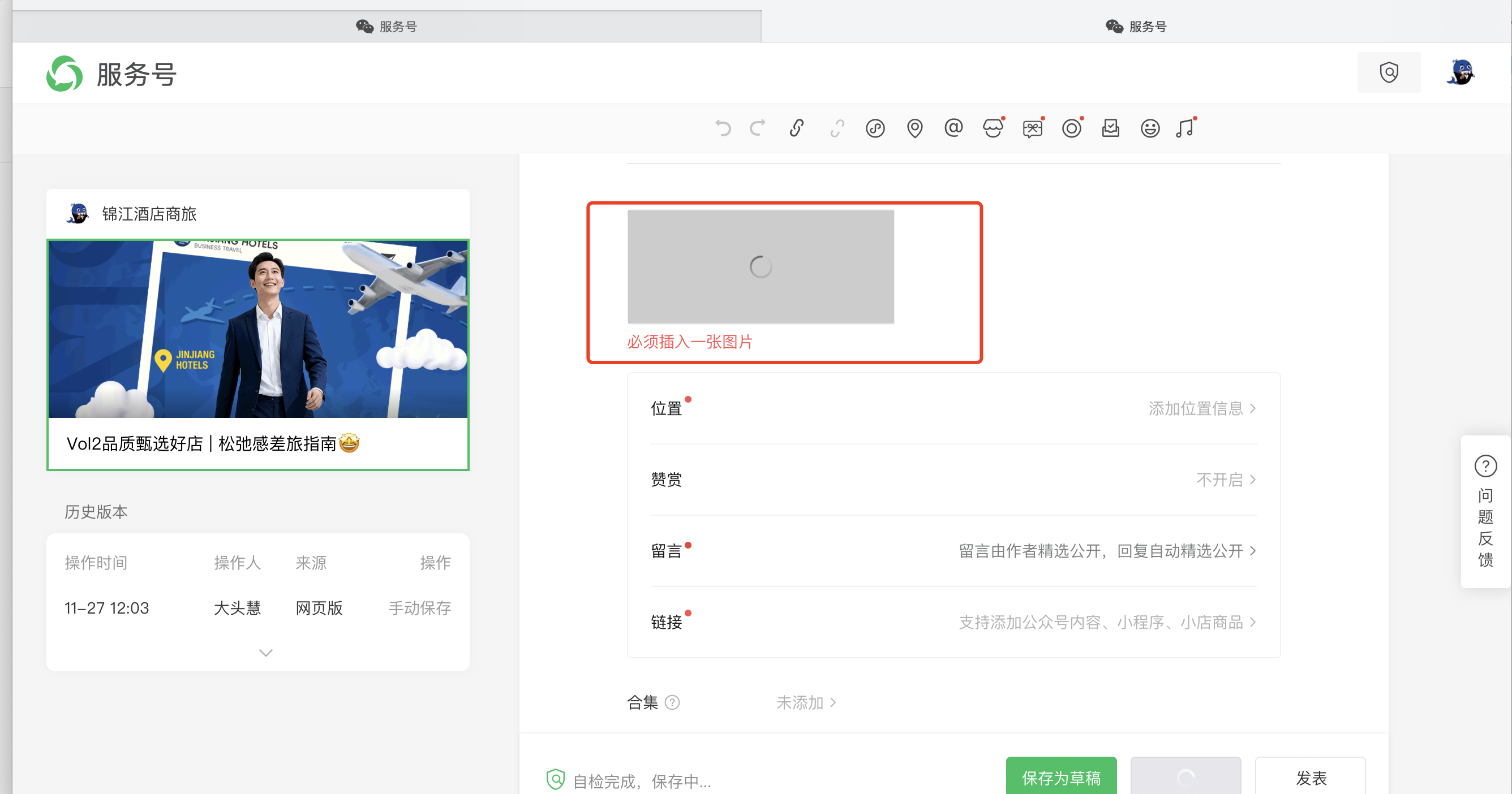Switch to the first 服务号 tab
Viewport: 1512px width, 794px height.
pos(387,27)
